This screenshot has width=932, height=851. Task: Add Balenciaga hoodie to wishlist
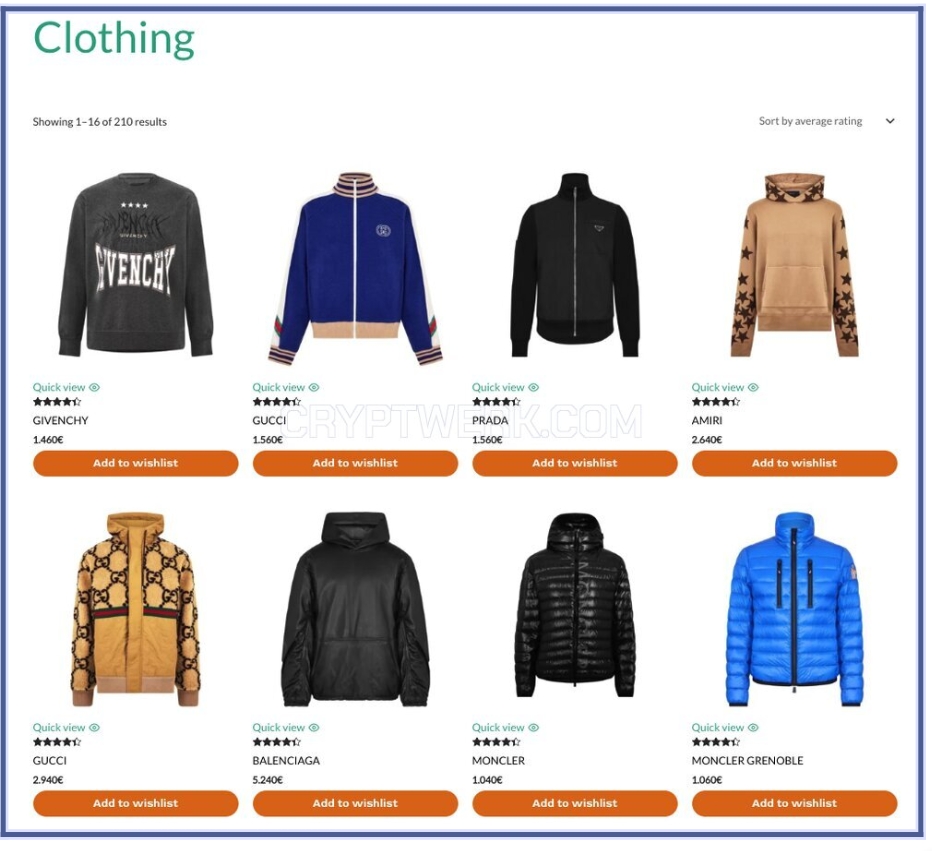point(355,803)
